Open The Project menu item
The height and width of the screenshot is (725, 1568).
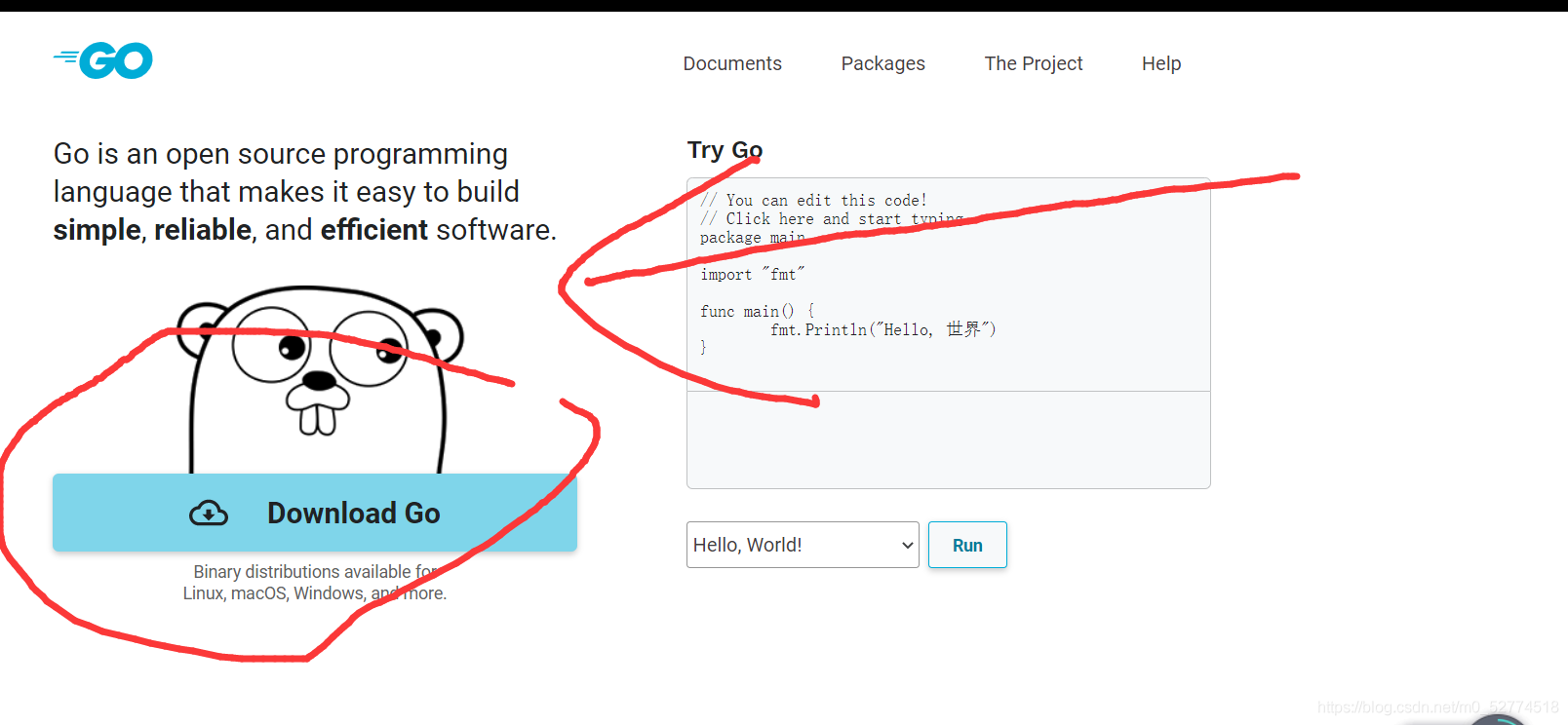[x=1034, y=63]
